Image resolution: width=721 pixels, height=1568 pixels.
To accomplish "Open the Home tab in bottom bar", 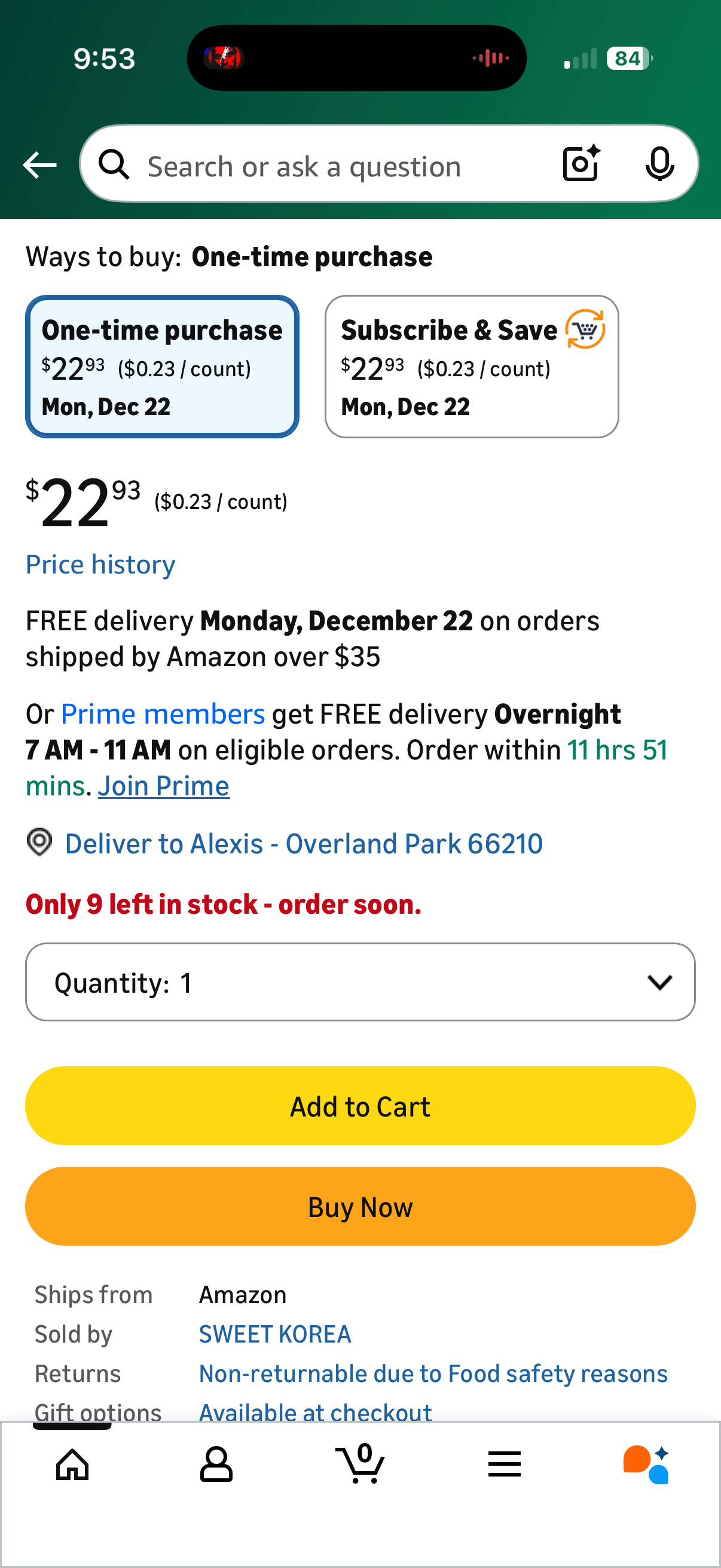I will point(72,1464).
